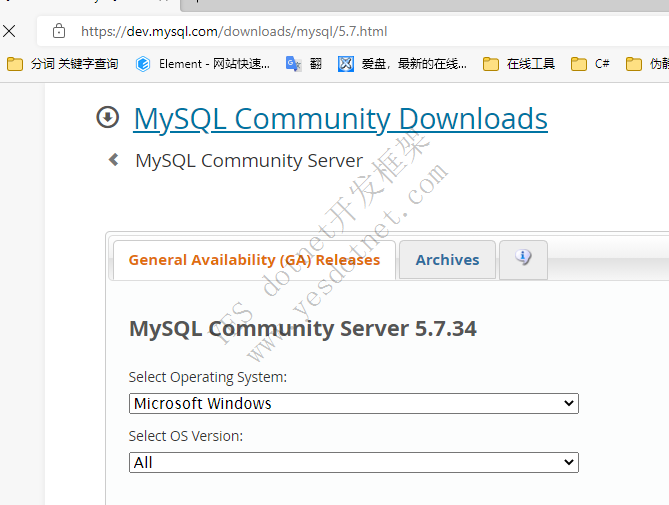The height and width of the screenshot is (505, 669).
Task: Switch to General Availability (GA) Releases tab
Action: pyautogui.click(x=254, y=260)
